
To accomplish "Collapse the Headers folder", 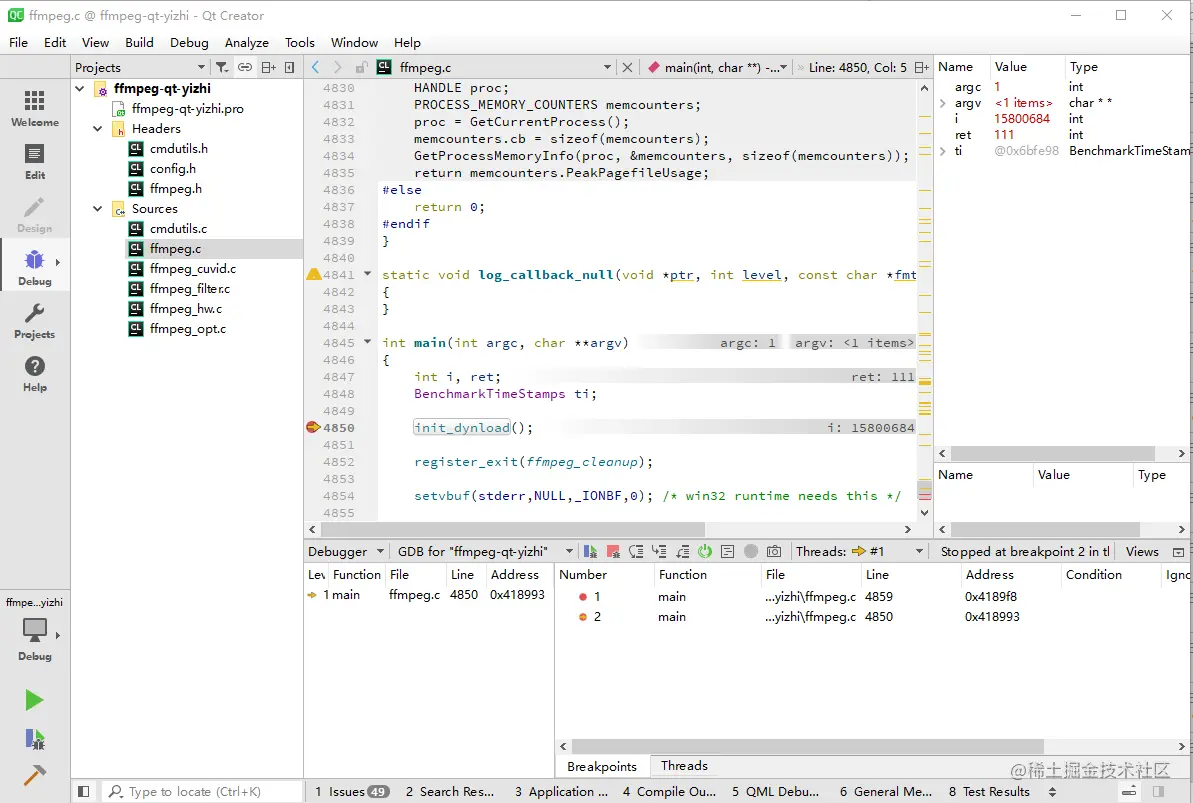I will tap(97, 129).
